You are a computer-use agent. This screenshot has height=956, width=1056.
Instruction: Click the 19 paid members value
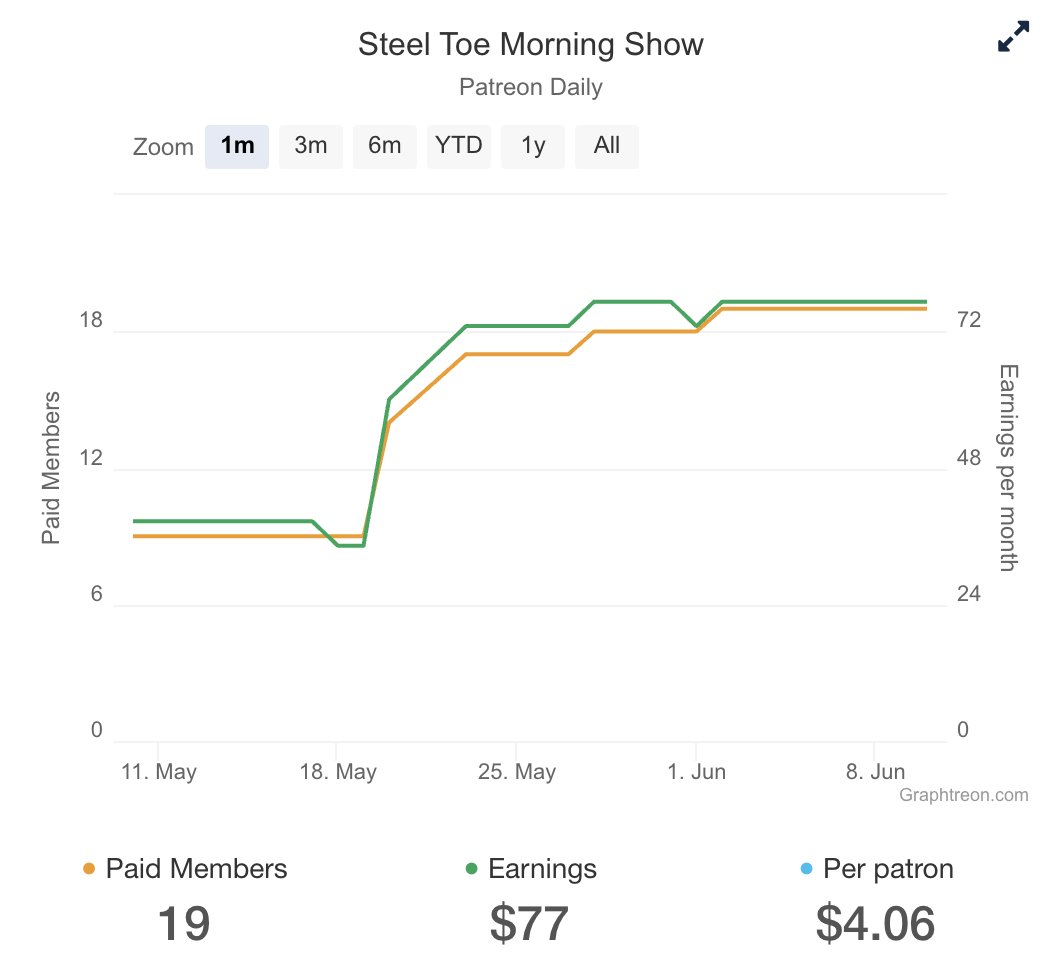click(x=184, y=924)
